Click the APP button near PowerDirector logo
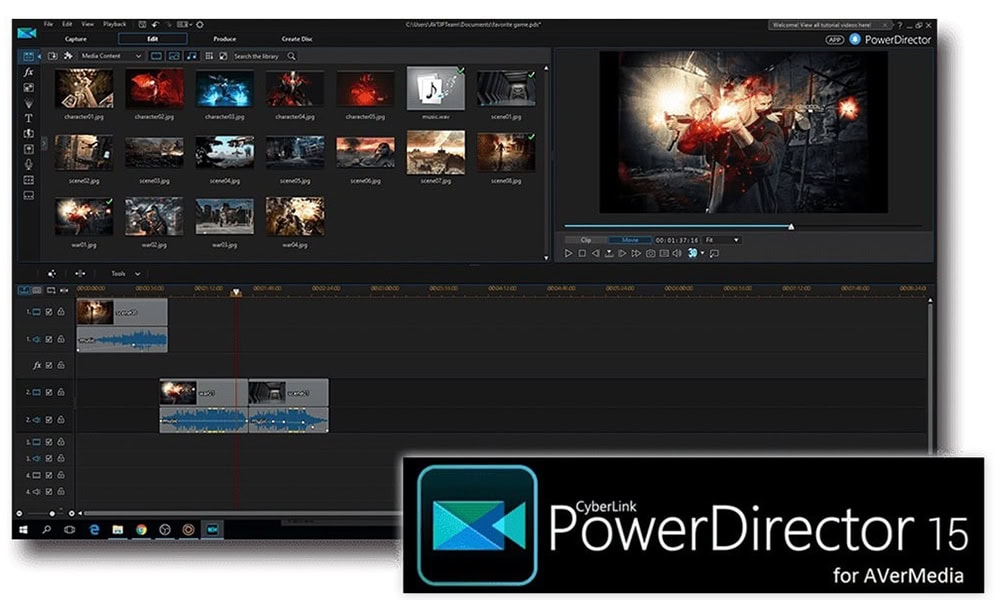The image size is (1000, 600). 835,40
